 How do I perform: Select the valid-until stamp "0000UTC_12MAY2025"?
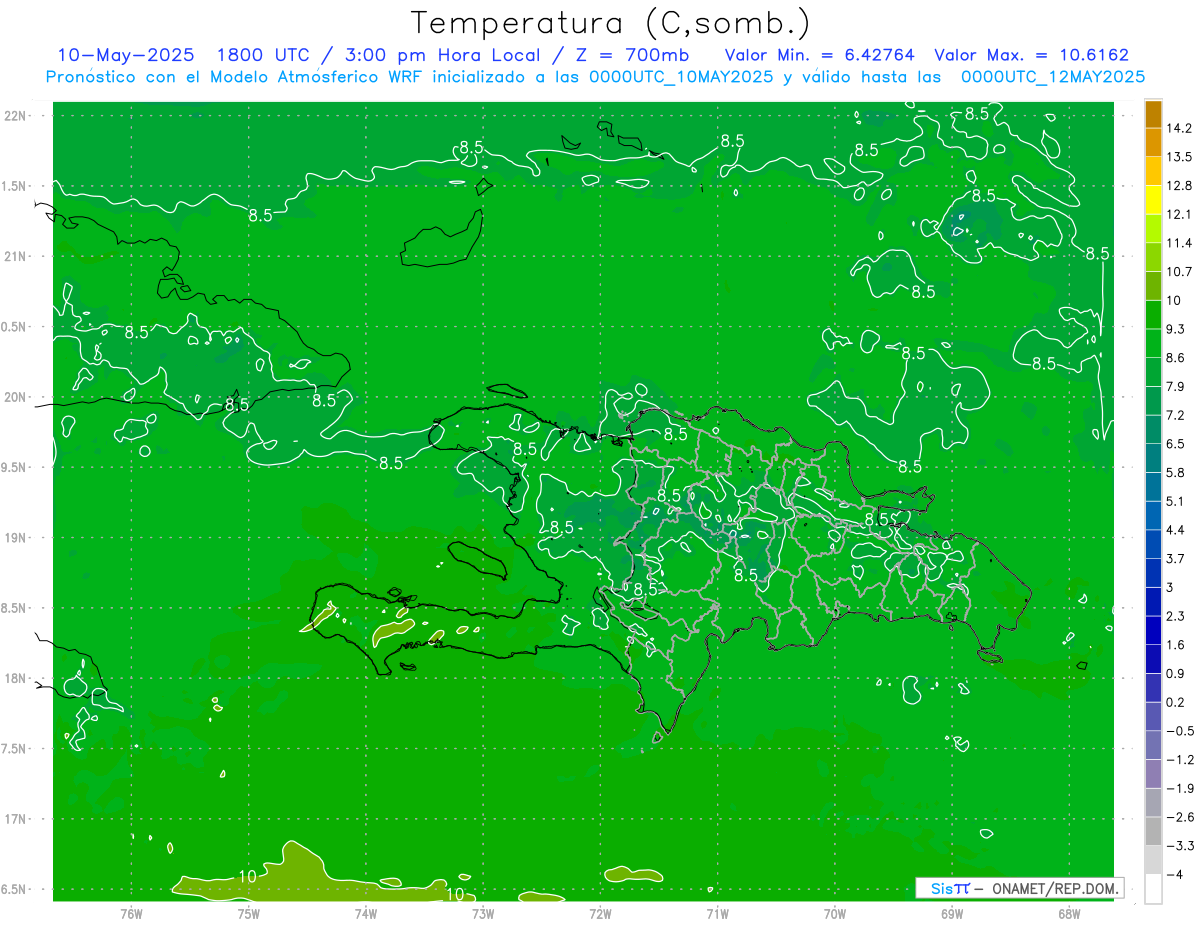pos(1052,76)
